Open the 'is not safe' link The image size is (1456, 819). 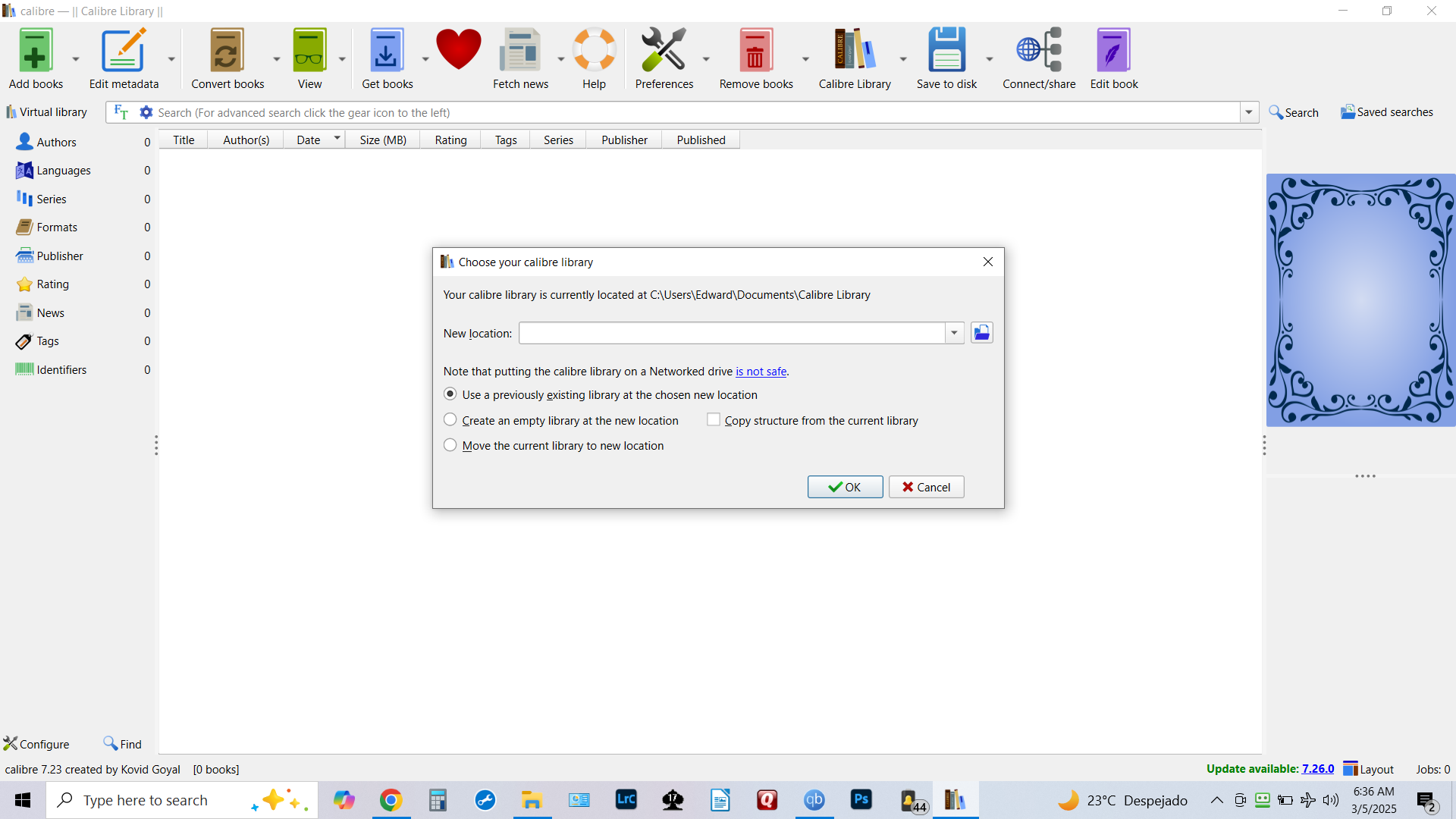tap(761, 372)
